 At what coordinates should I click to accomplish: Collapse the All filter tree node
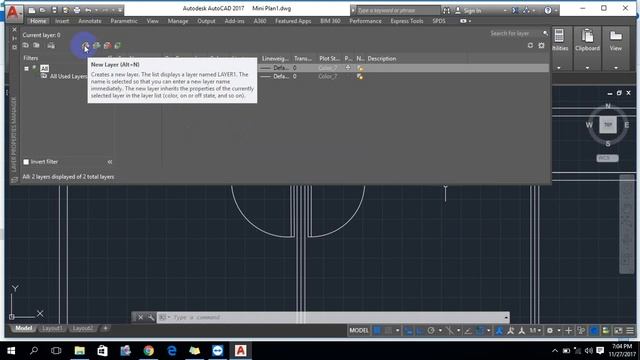tap(27, 69)
